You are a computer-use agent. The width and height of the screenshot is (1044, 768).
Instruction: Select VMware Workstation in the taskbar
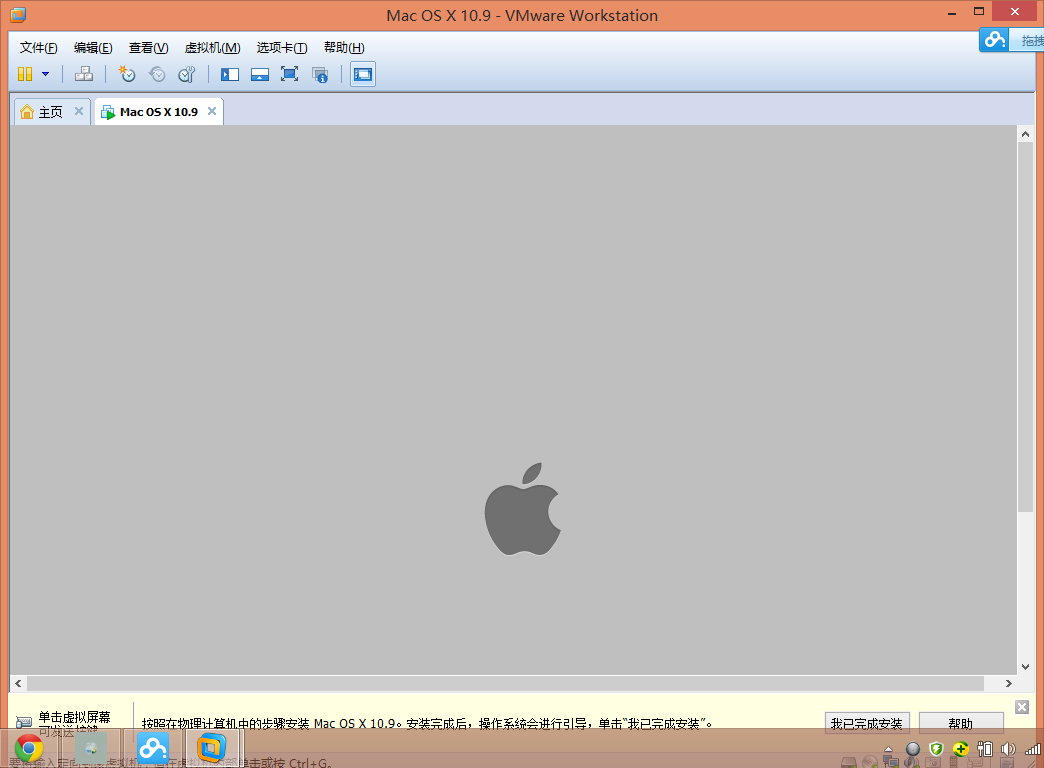point(211,748)
